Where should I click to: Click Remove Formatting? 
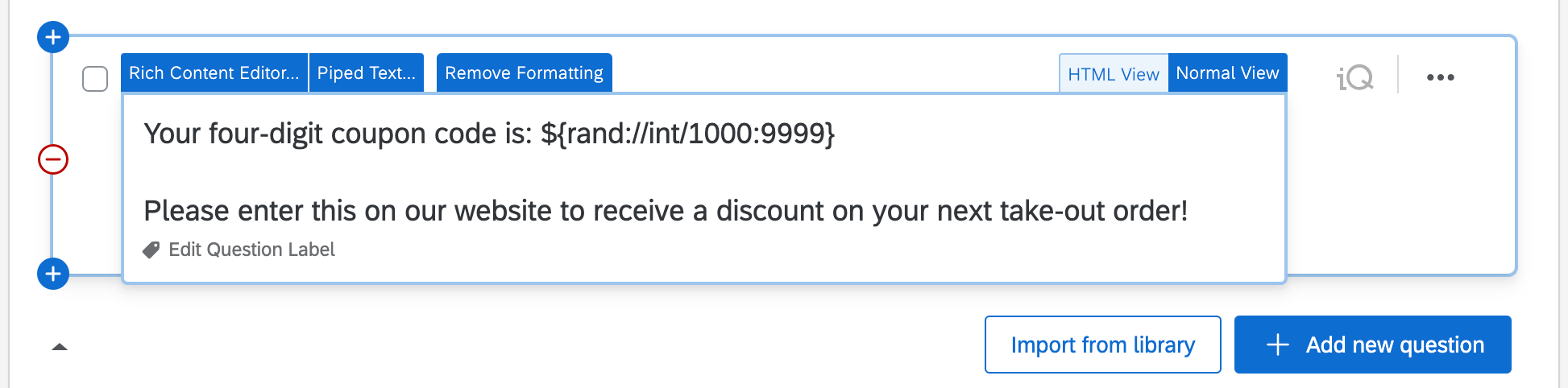(x=524, y=73)
